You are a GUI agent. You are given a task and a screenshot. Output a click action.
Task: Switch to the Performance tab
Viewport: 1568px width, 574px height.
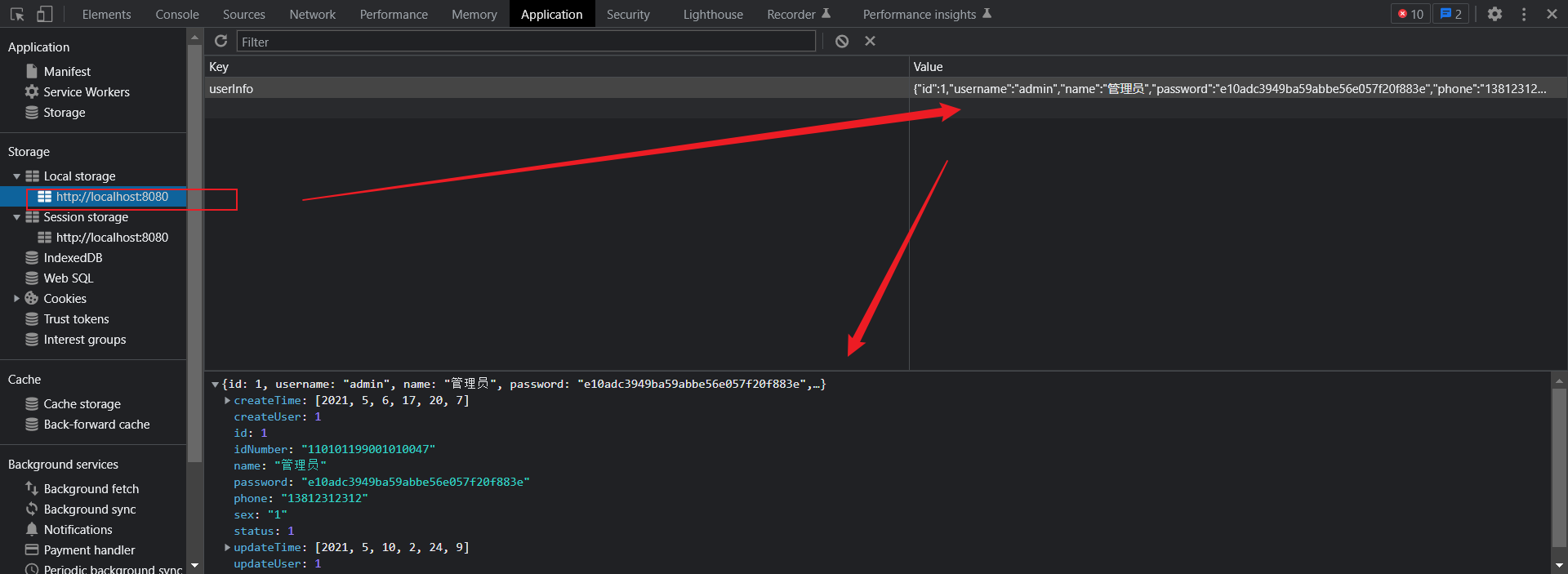[x=394, y=14]
